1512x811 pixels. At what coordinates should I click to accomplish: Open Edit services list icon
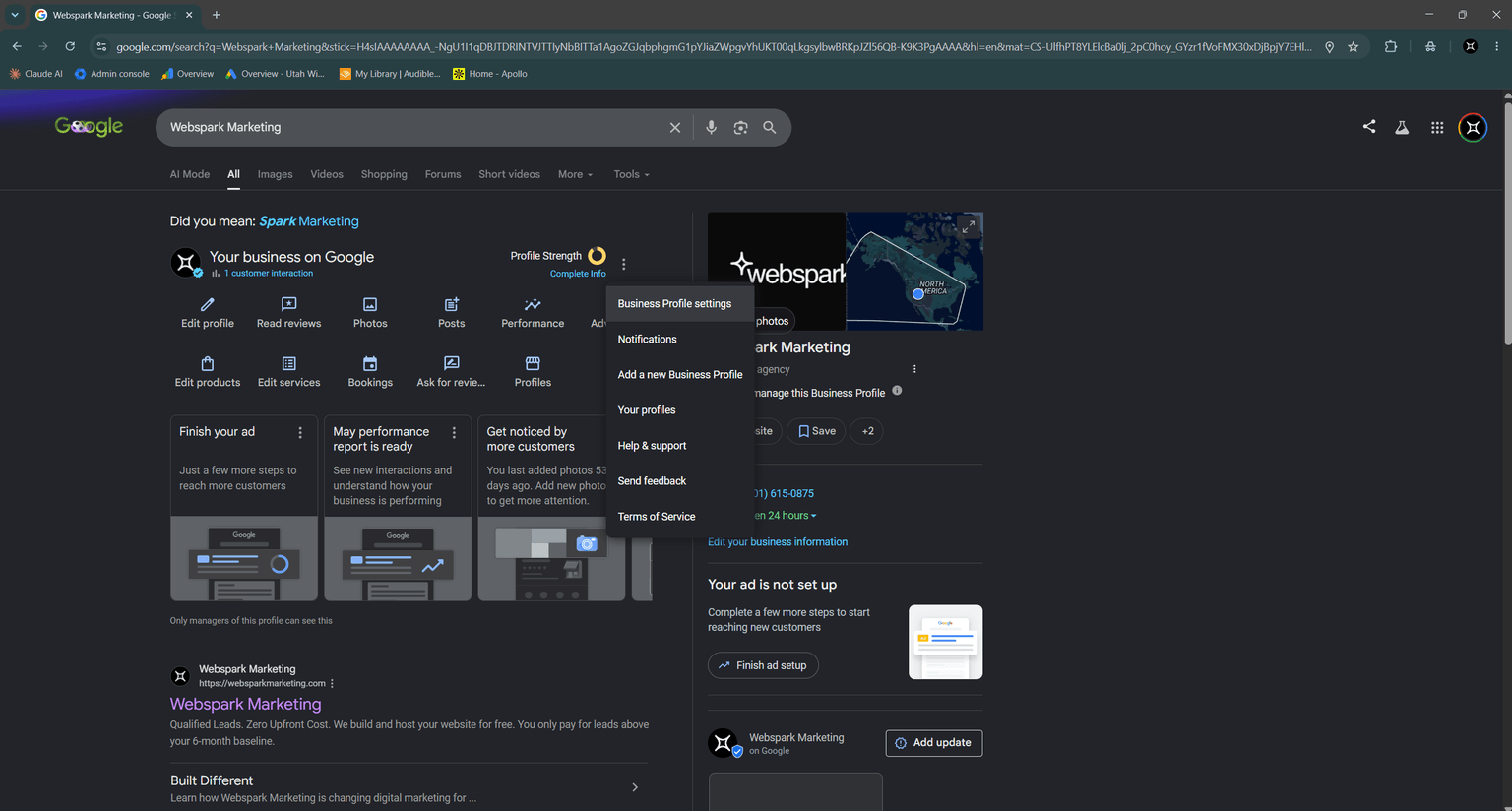288,363
